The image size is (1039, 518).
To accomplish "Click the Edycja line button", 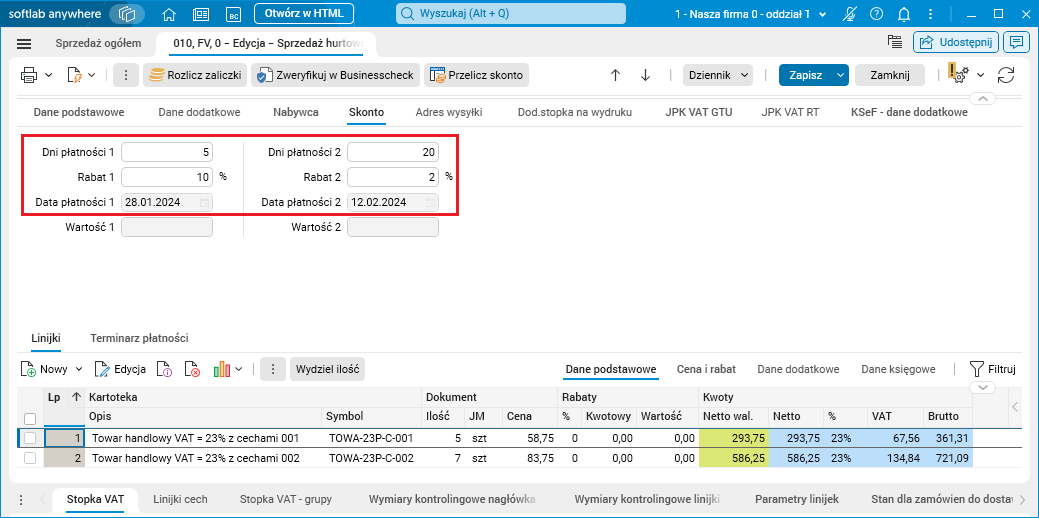I will 120,369.
